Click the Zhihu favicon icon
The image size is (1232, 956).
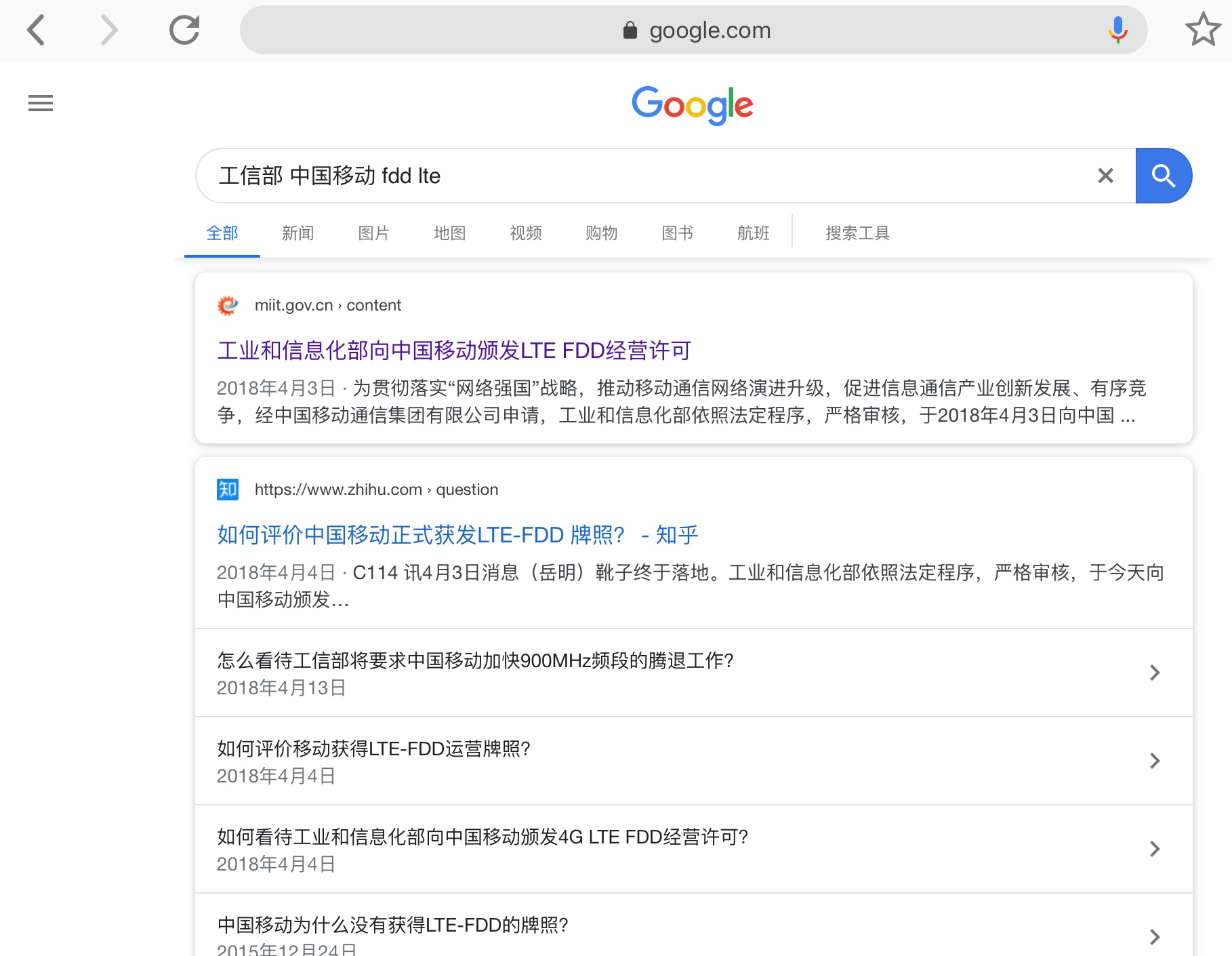(228, 490)
